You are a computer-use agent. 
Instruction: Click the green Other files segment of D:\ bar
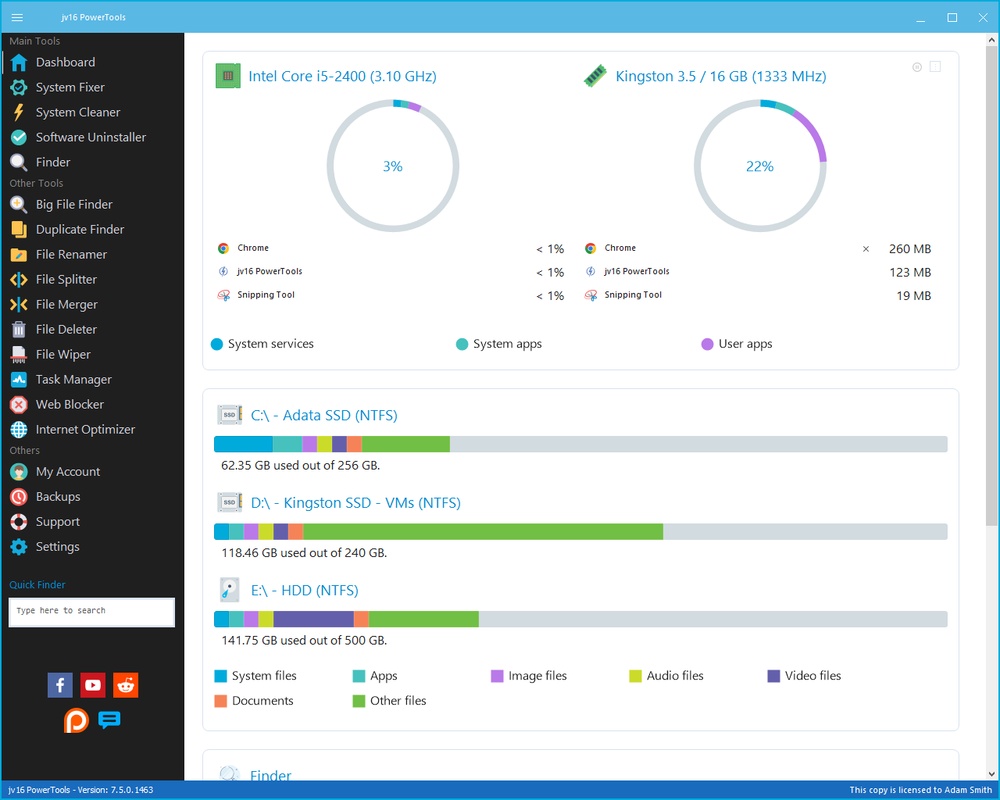coord(482,531)
